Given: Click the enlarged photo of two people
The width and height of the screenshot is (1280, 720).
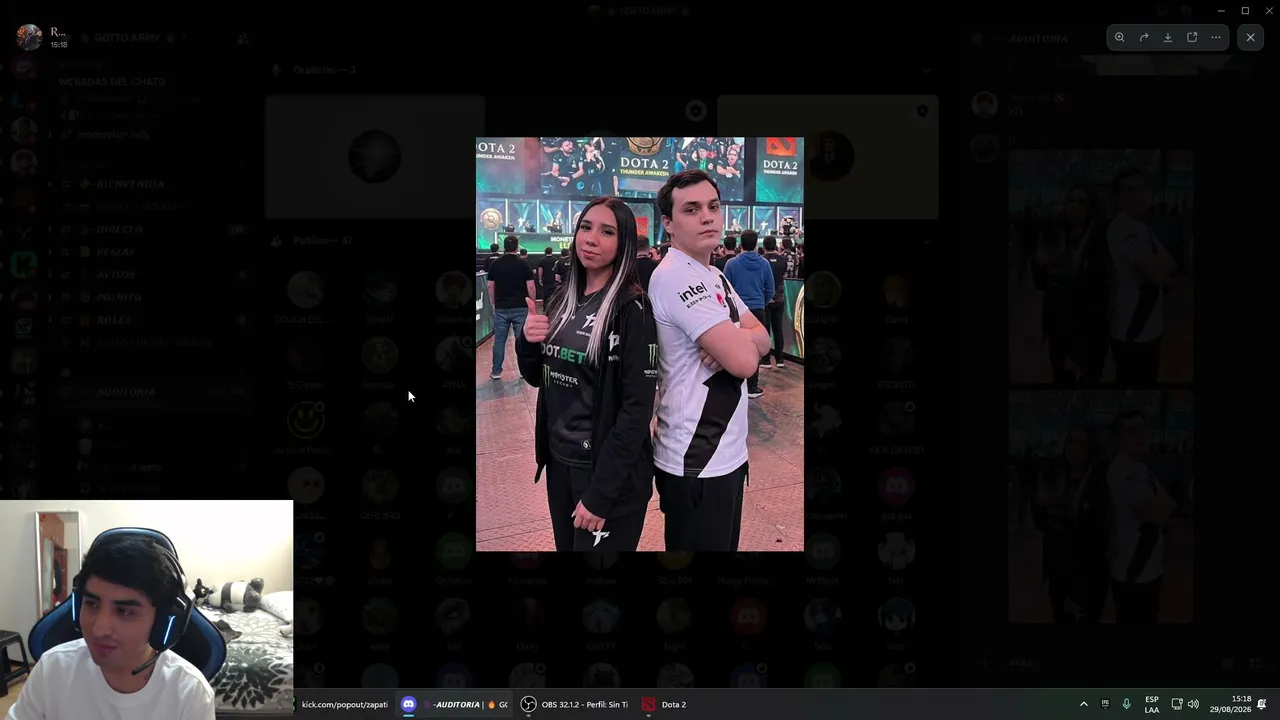Looking at the screenshot, I should 640,344.
